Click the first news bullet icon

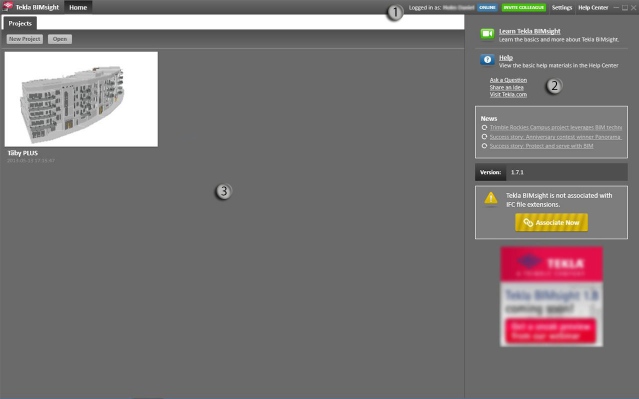pyautogui.click(x=484, y=128)
